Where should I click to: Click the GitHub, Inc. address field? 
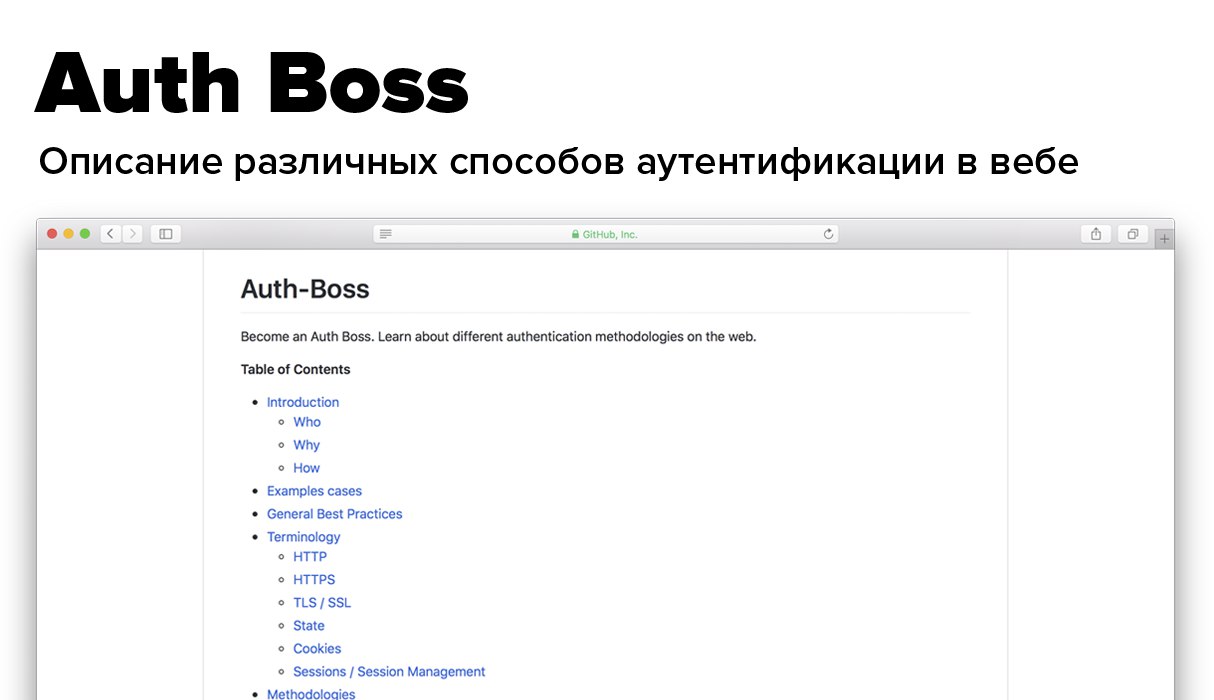pyautogui.click(x=606, y=234)
